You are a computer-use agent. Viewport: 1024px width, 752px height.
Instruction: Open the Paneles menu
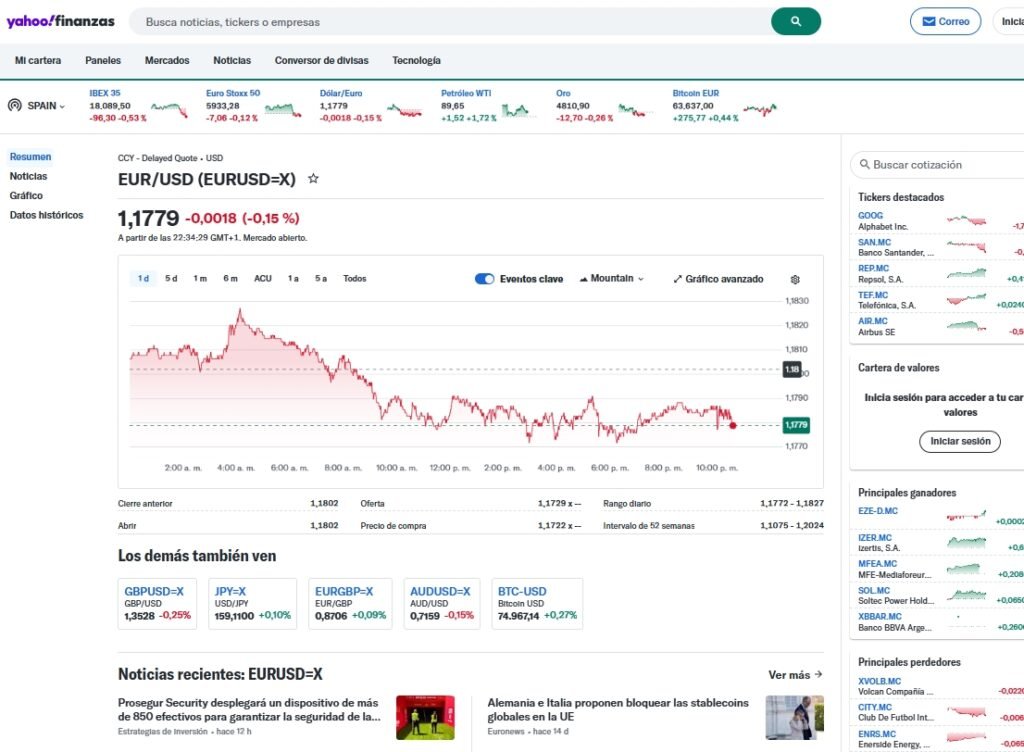[103, 60]
